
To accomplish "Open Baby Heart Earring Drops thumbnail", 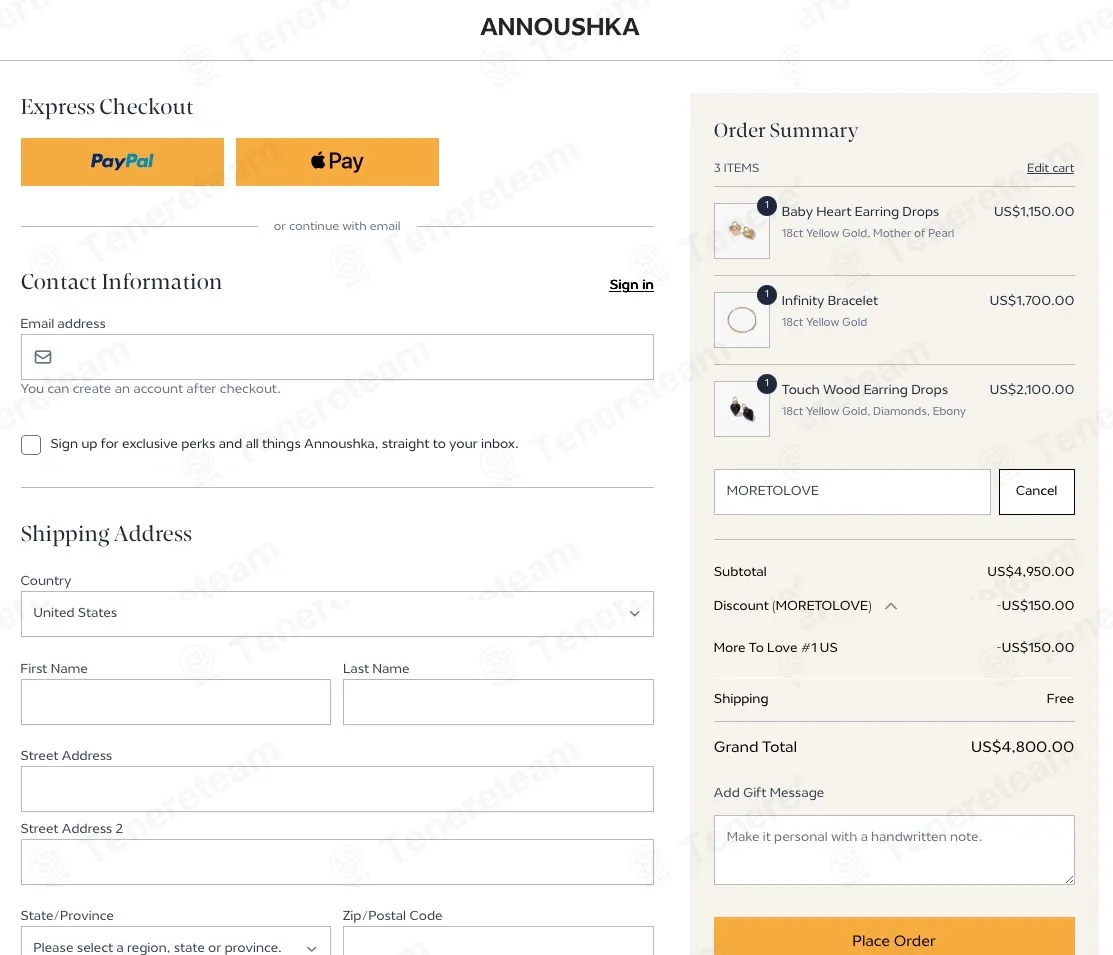I will (742, 231).
